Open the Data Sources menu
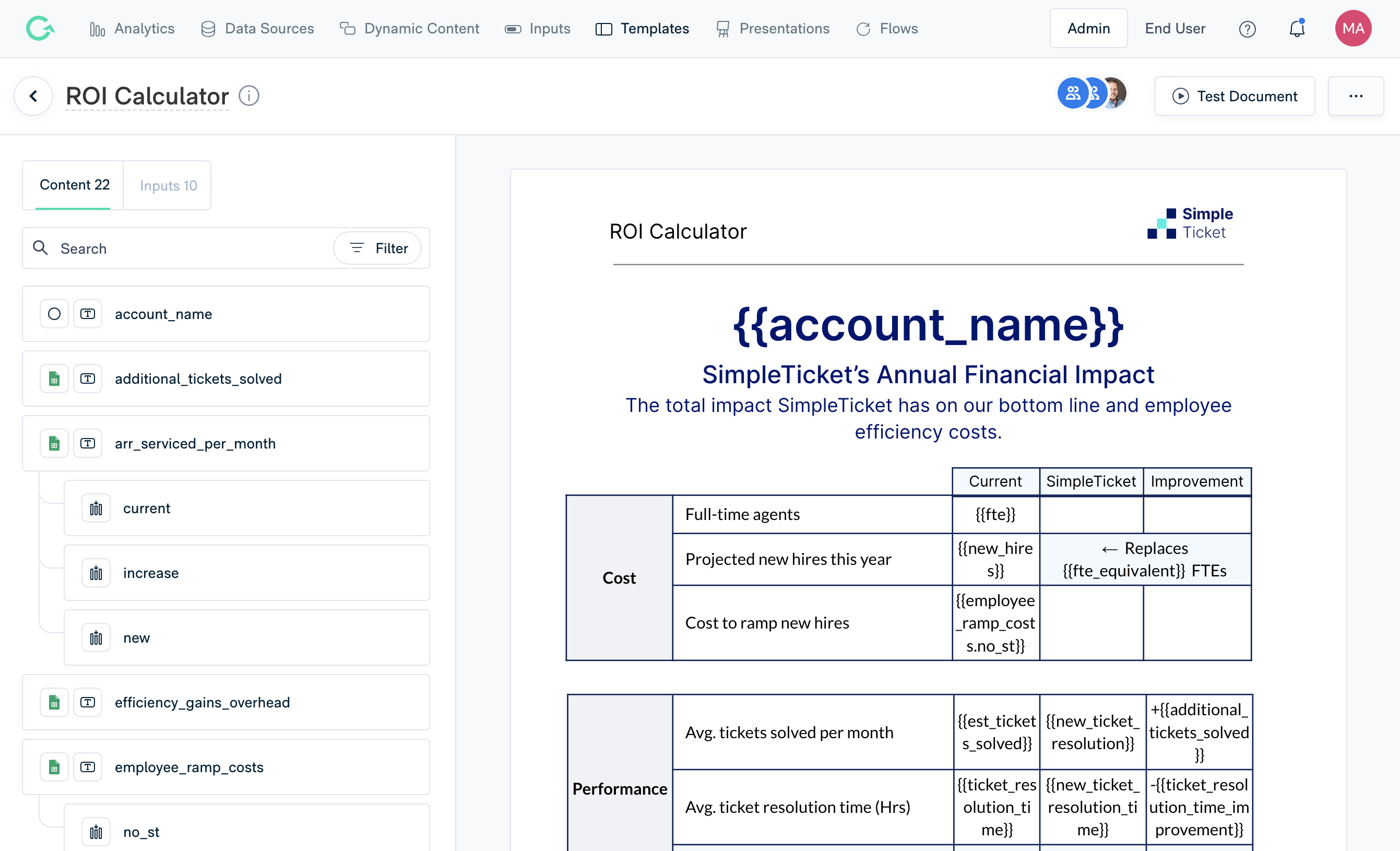Image resolution: width=1400 pixels, height=851 pixels. pyautogui.click(x=257, y=28)
